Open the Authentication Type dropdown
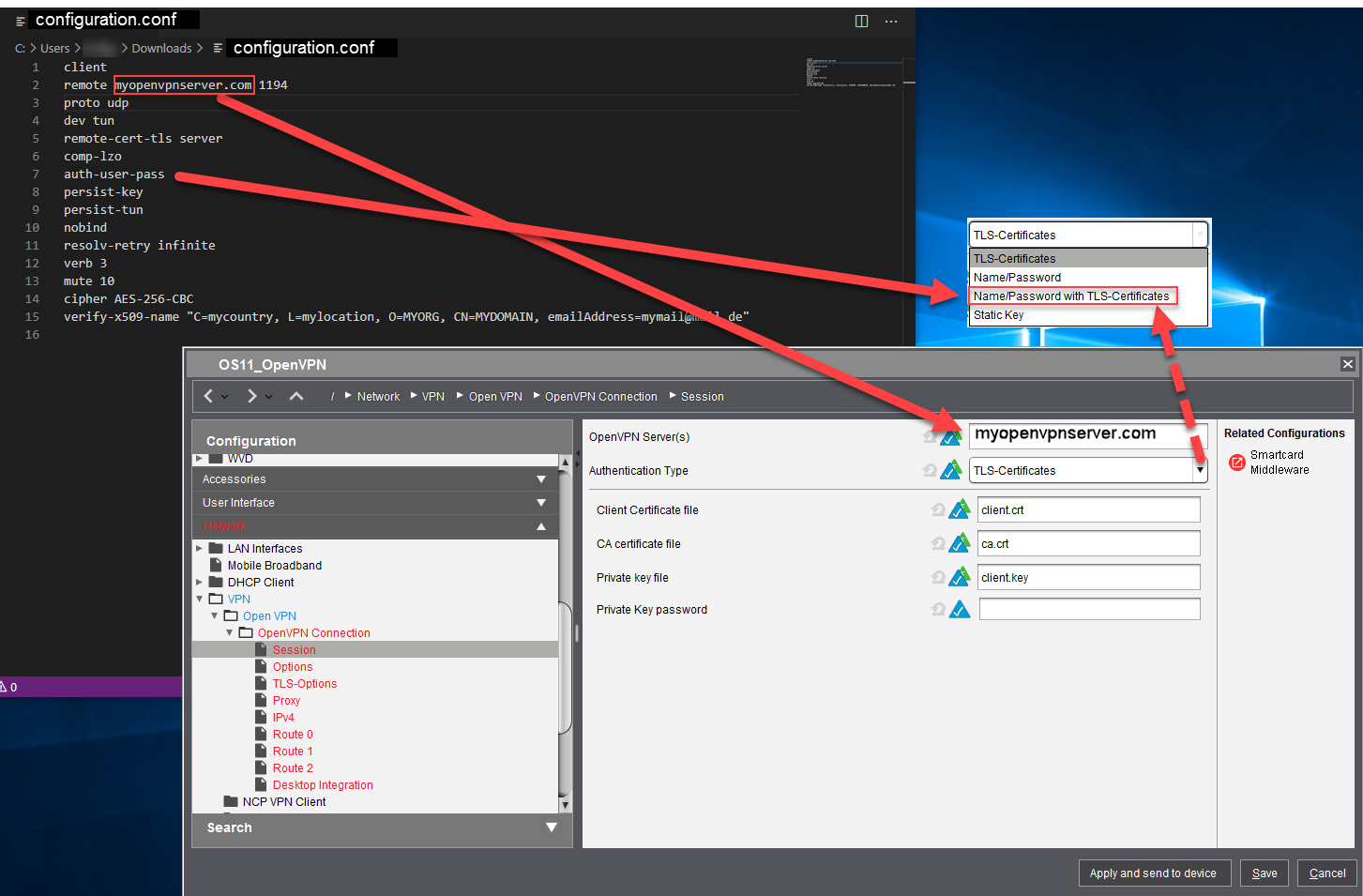This screenshot has height=896, width=1363. click(x=1200, y=470)
